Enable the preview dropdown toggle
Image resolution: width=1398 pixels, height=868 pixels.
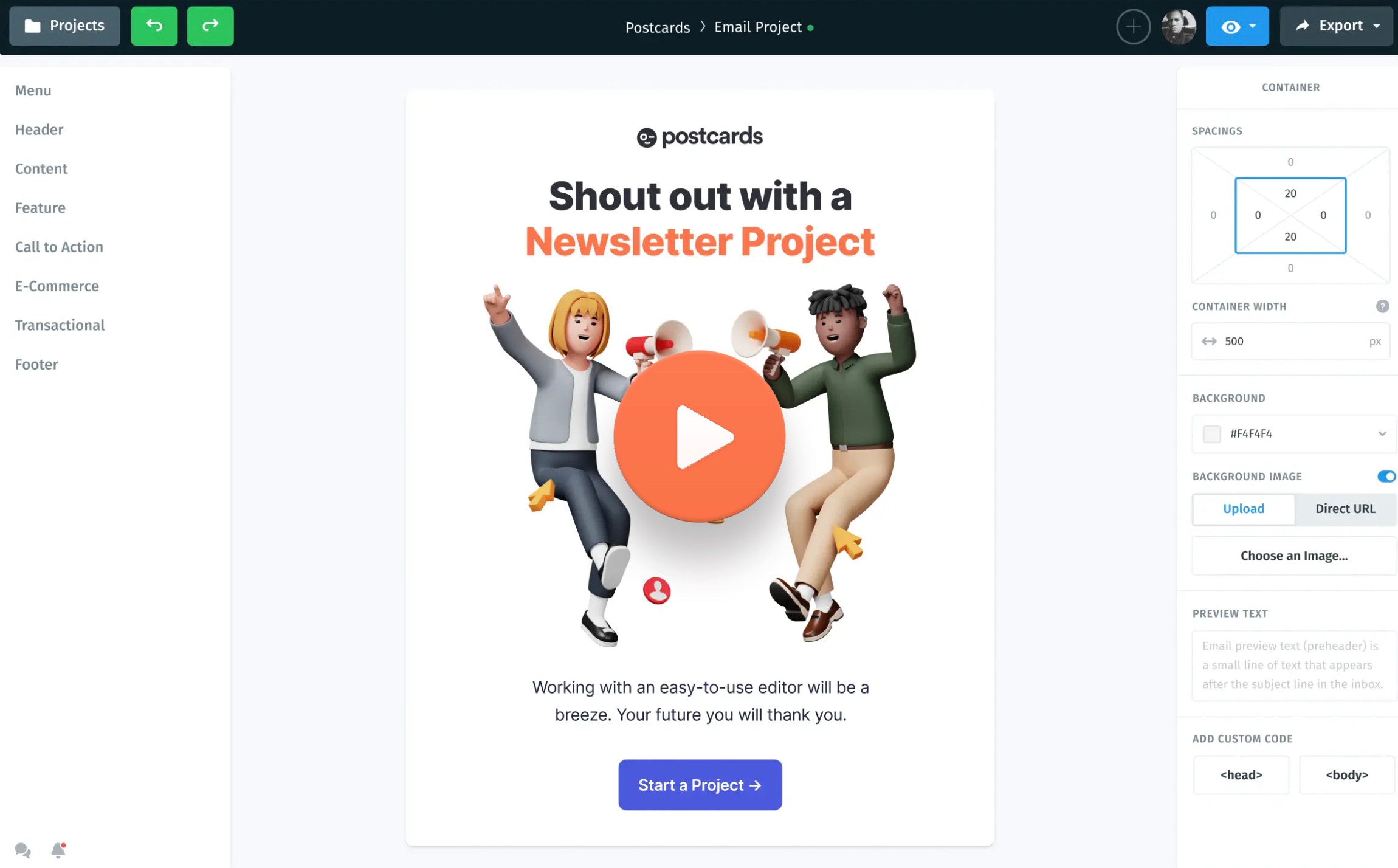pos(1258,25)
